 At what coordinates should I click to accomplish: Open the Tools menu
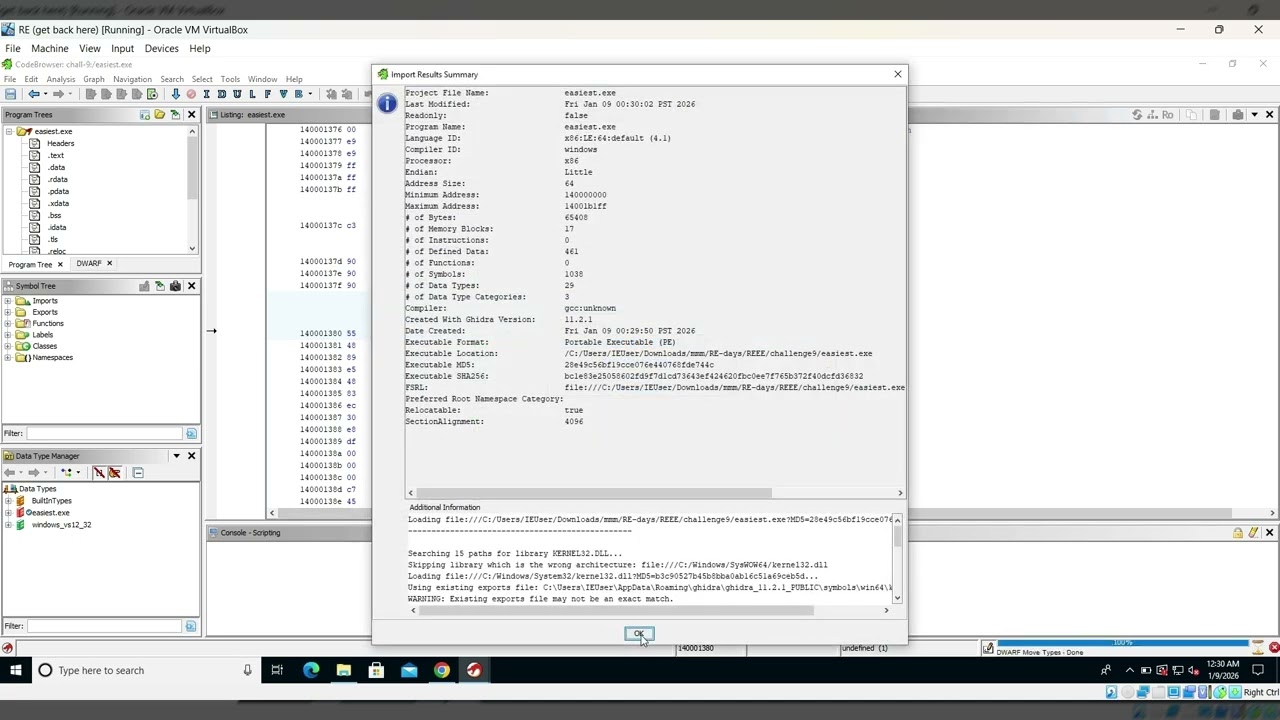pos(230,79)
